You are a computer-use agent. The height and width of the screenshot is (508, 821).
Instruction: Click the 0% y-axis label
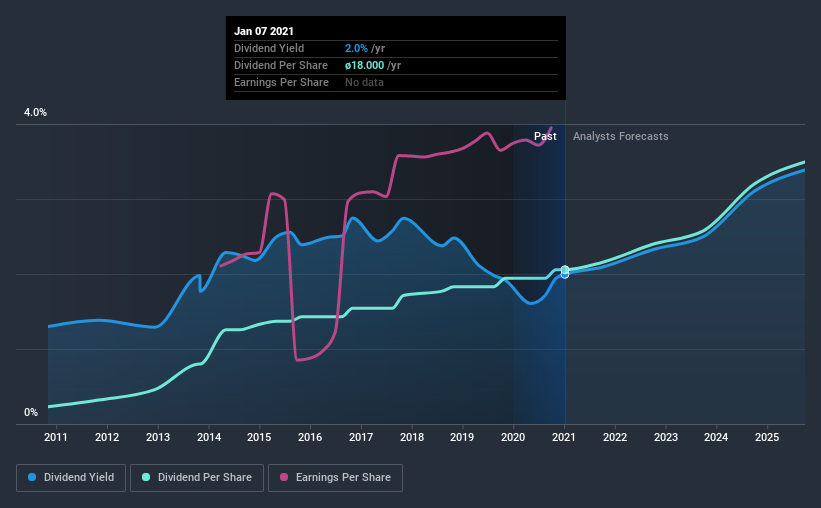[31, 413]
